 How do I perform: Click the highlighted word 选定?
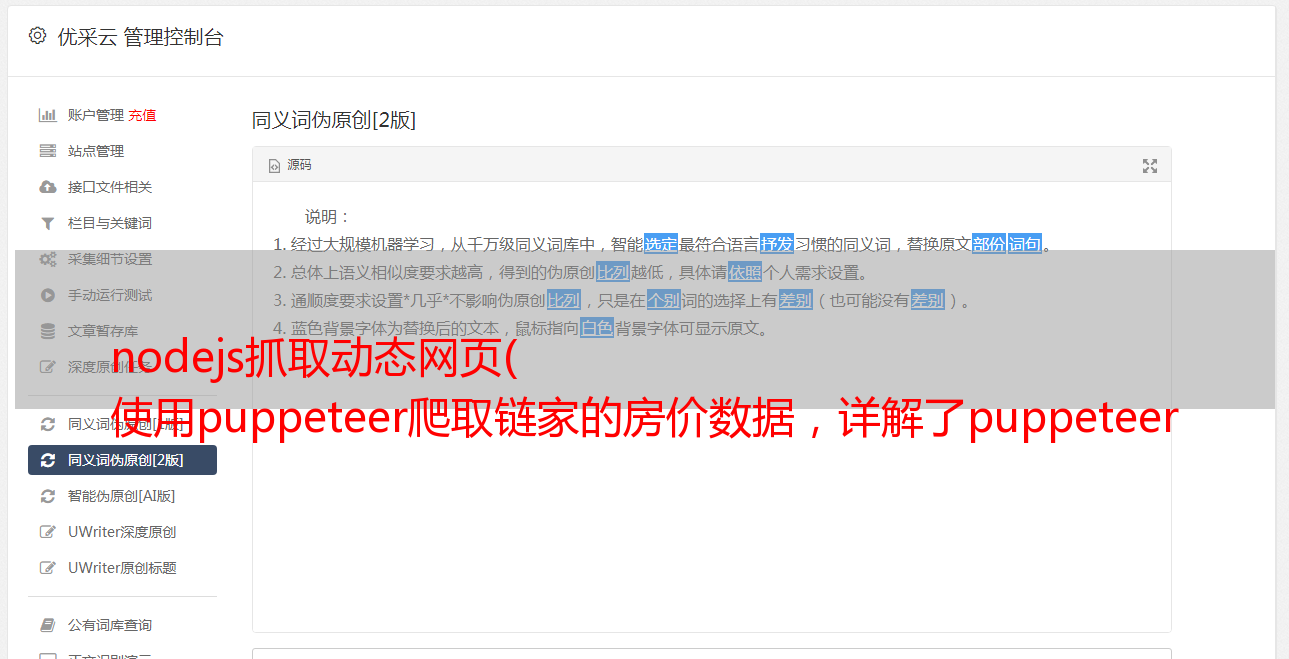tap(661, 244)
